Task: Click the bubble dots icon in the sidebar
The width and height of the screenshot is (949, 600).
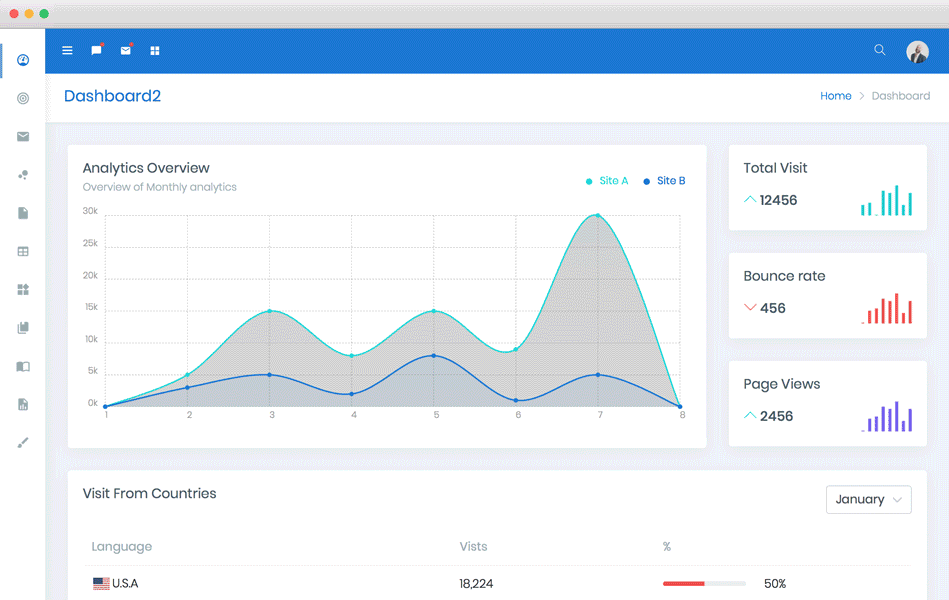Action: (x=23, y=175)
